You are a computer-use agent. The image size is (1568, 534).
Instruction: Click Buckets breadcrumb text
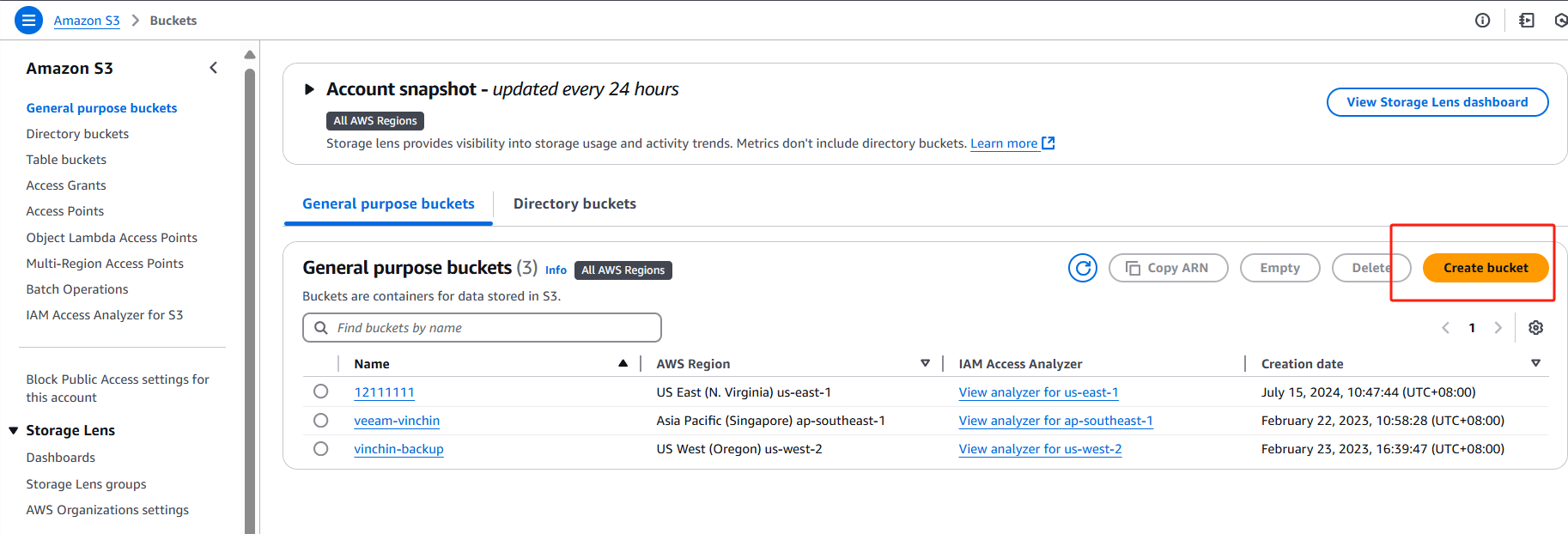(173, 21)
